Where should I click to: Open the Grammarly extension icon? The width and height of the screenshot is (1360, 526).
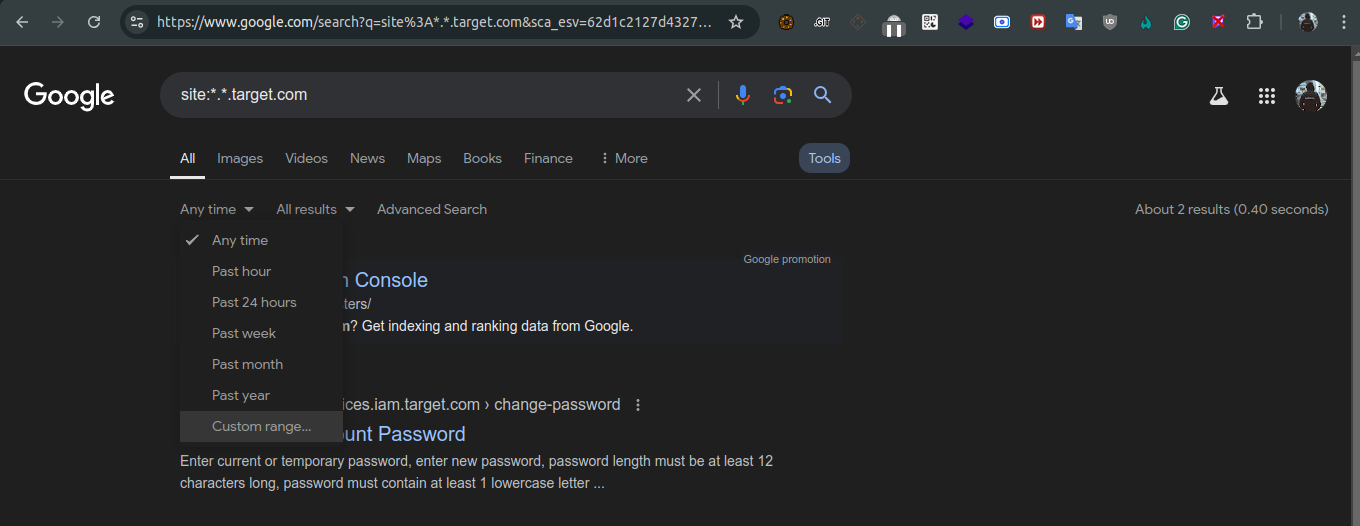click(x=1182, y=21)
